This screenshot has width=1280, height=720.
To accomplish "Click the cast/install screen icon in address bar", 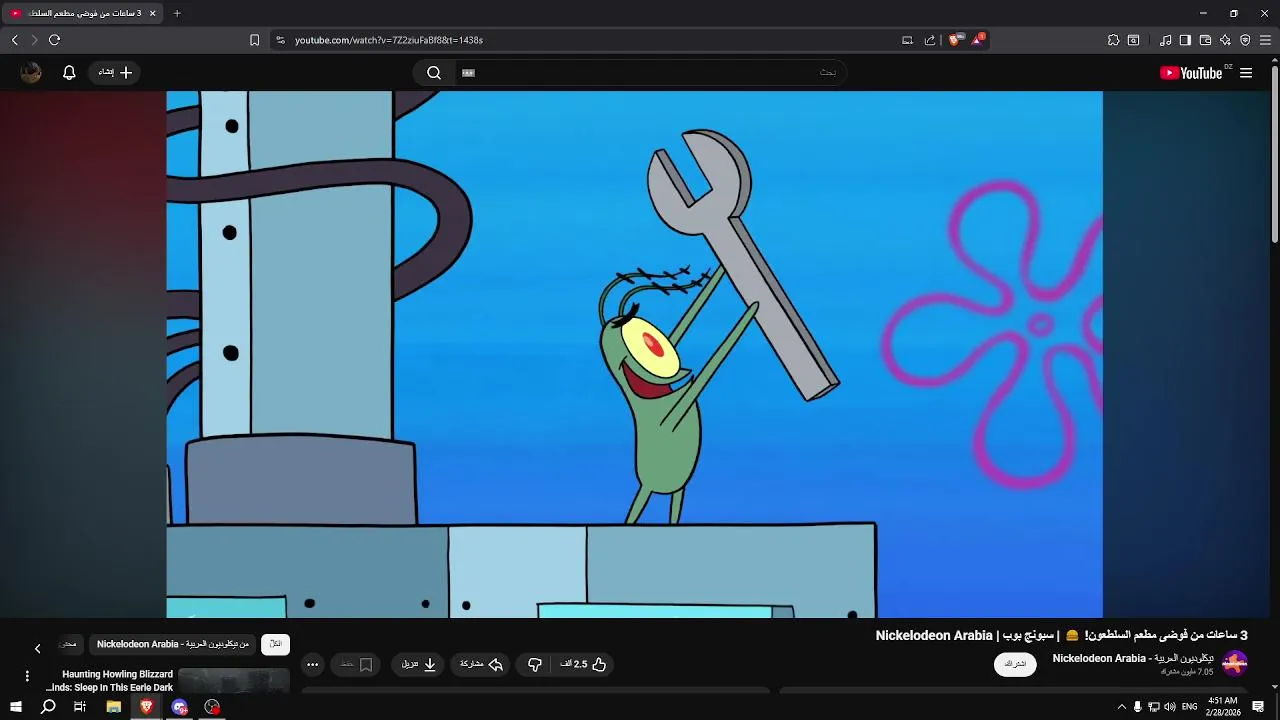I will [907, 40].
